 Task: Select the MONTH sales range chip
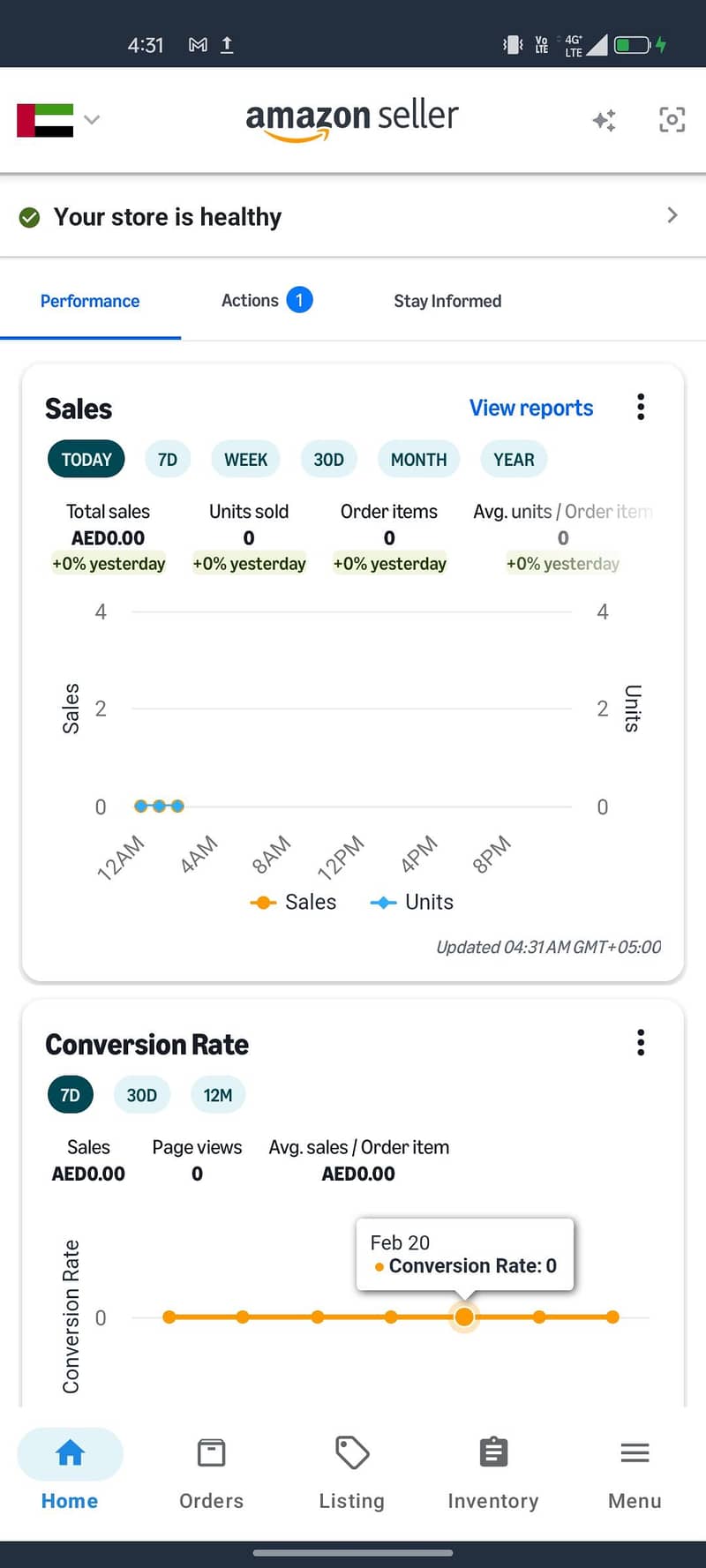(x=418, y=460)
